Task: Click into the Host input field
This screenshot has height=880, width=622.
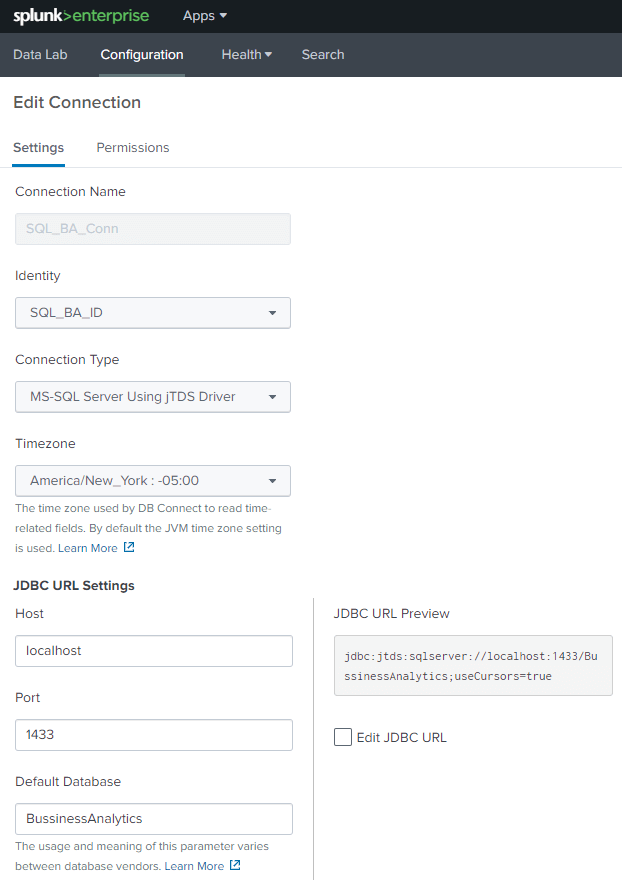Action: point(153,650)
